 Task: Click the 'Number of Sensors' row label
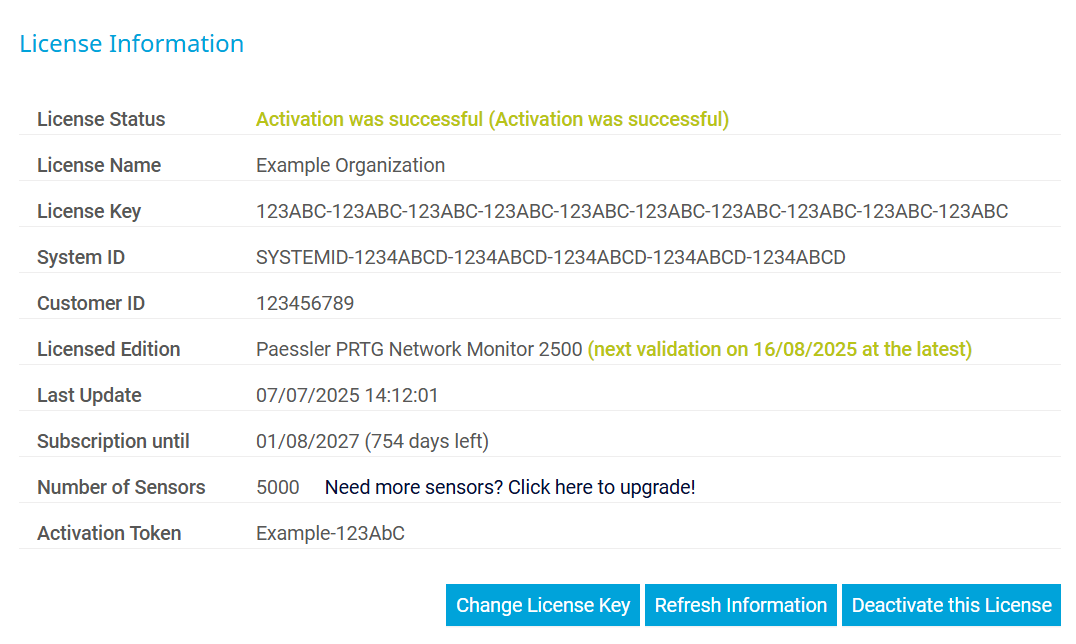(121, 487)
